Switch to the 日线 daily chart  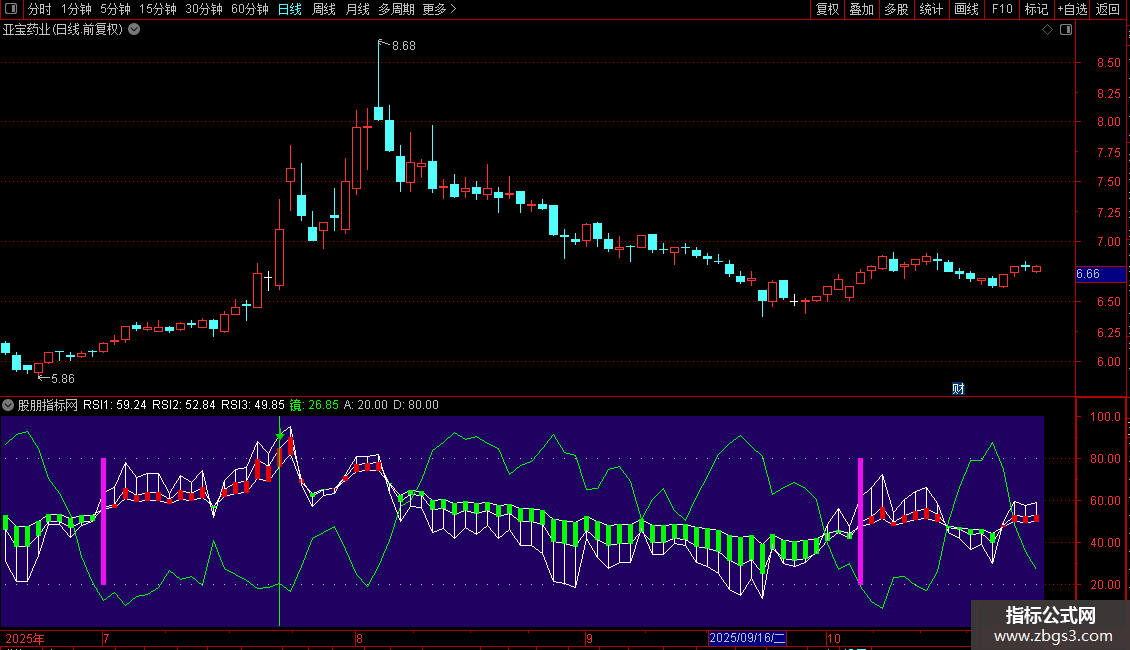(290, 9)
